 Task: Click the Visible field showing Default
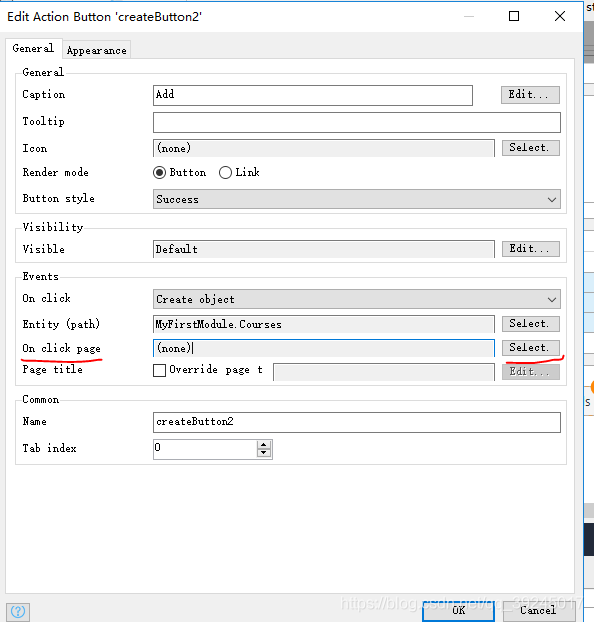tap(324, 249)
